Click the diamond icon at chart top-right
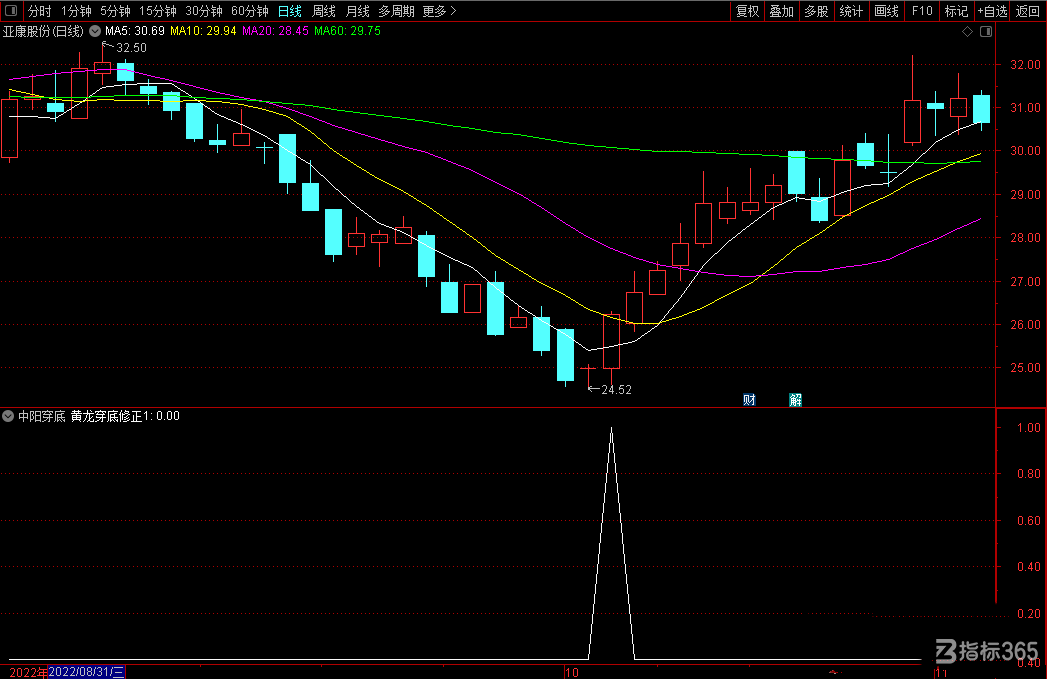This screenshot has height=679, width=1047. [x=967, y=31]
